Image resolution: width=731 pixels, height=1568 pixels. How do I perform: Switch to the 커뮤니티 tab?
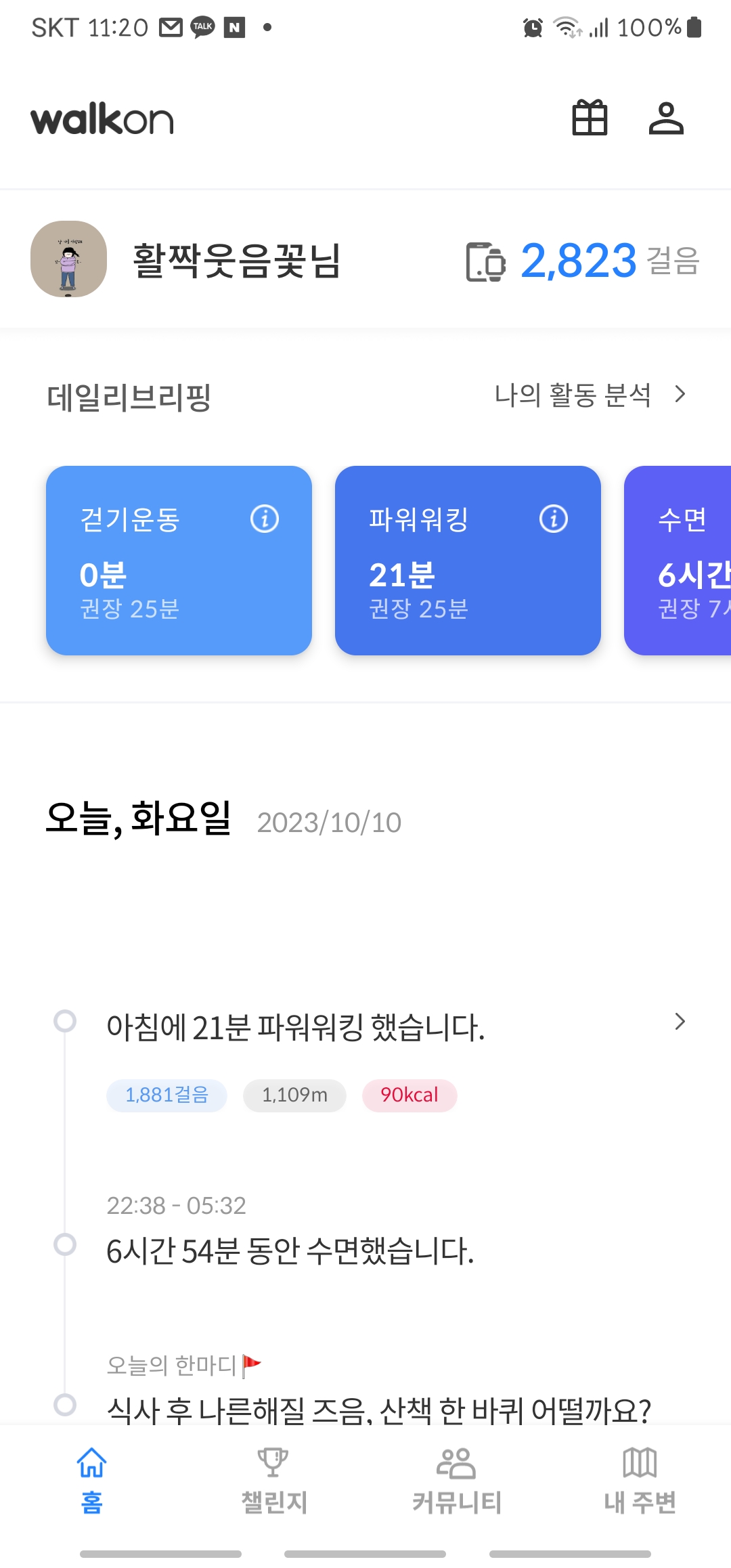coord(457,1480)
